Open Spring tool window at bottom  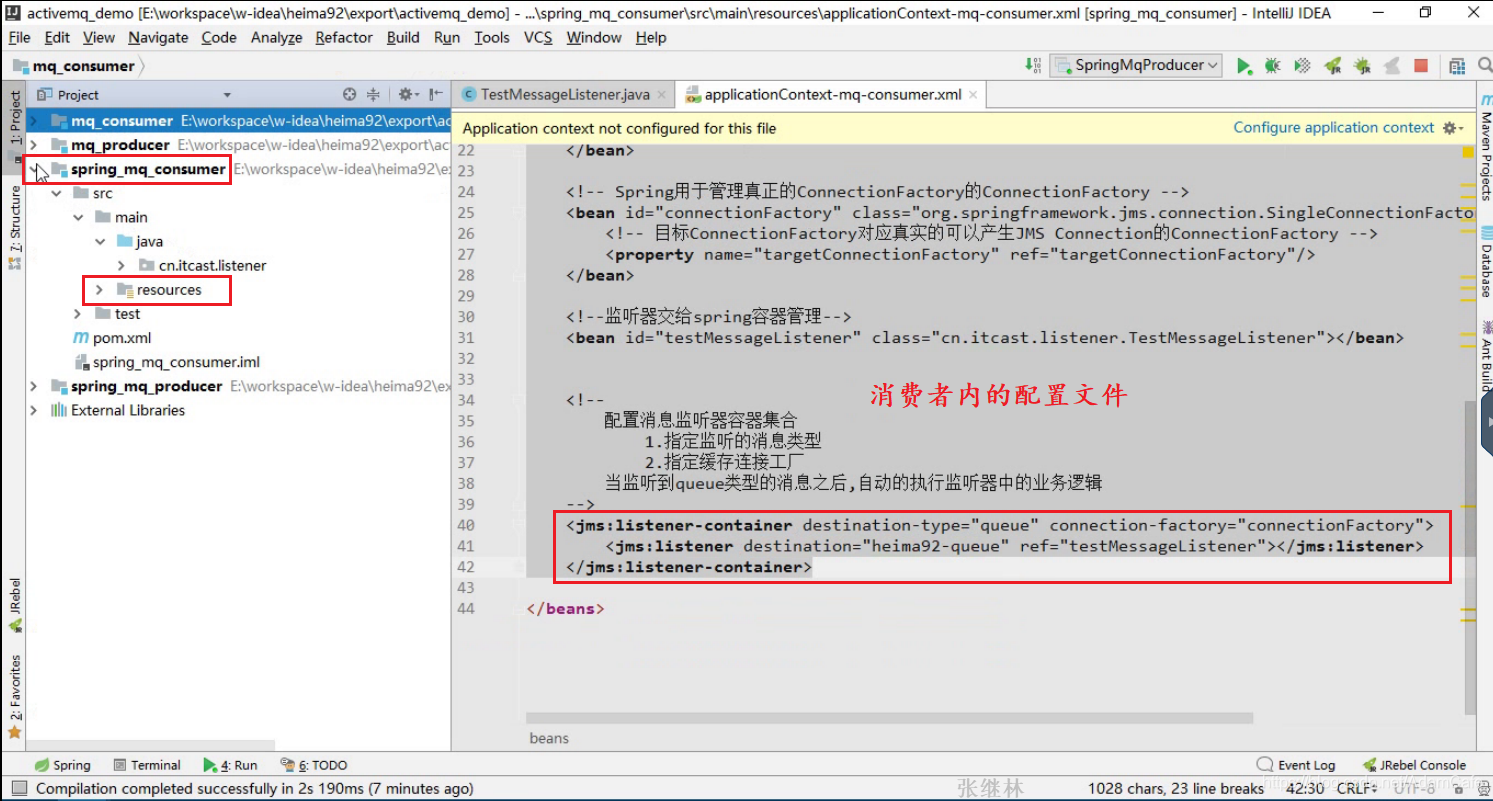point(62,765)
